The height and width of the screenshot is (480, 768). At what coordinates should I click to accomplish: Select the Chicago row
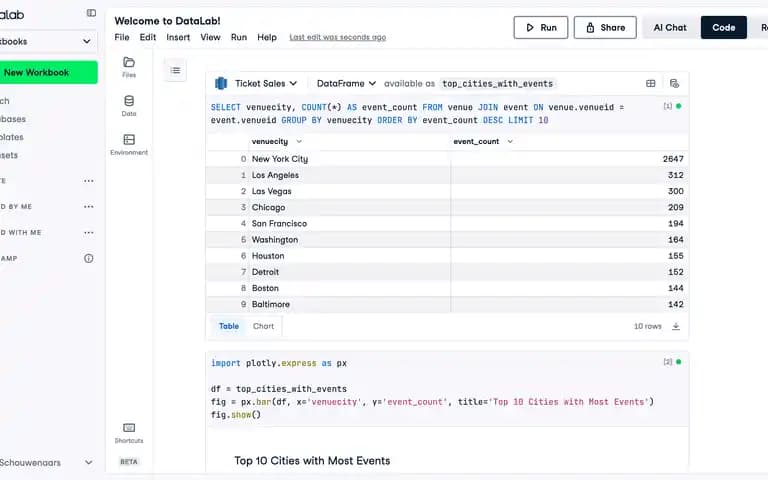447,207
